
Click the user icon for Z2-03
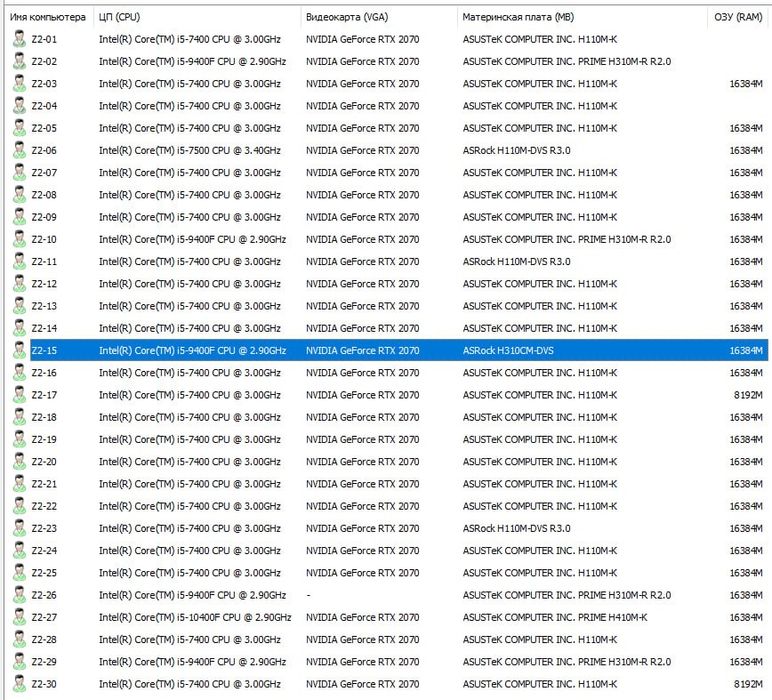pos(19,83)
